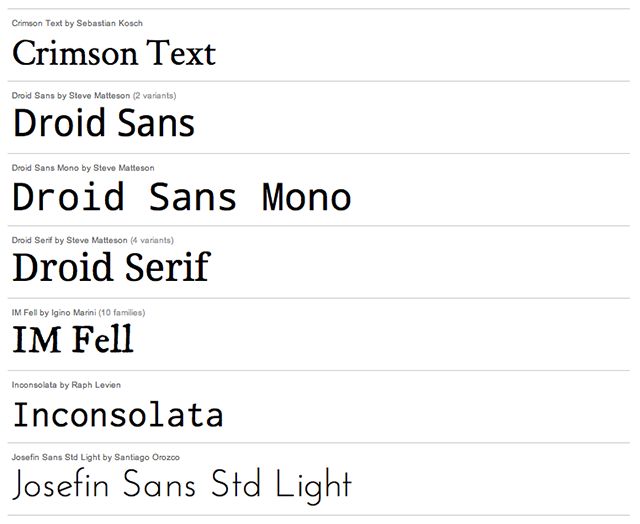Viewport: 640px width, 524px height.
Task: Click the large Droid Serif font preview
Action: point(111,267)
